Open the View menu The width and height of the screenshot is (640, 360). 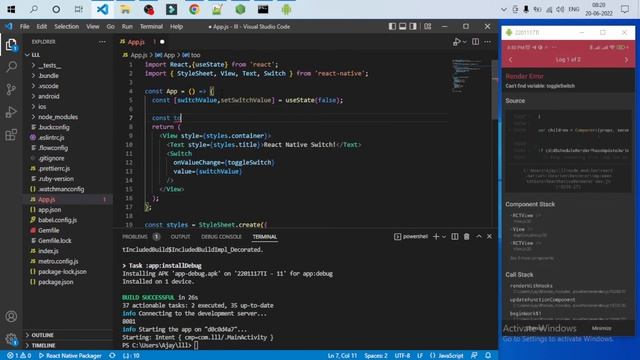coord(93,27)
